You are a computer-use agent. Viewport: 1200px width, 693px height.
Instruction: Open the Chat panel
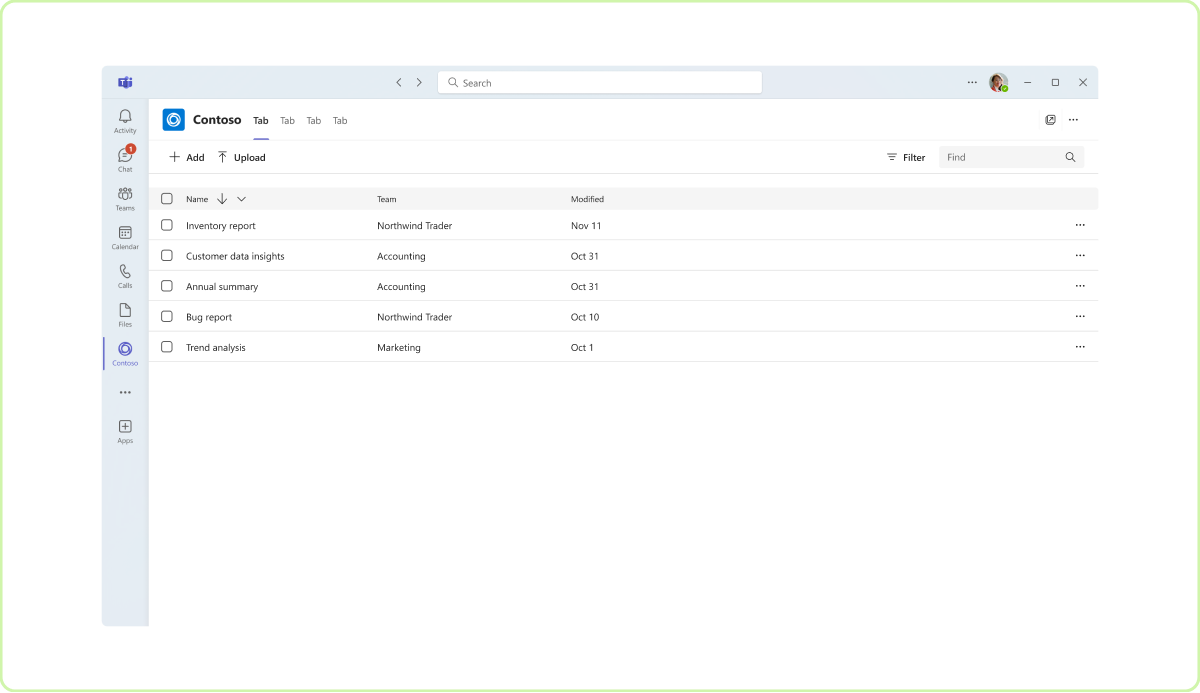tap(124, 159)
